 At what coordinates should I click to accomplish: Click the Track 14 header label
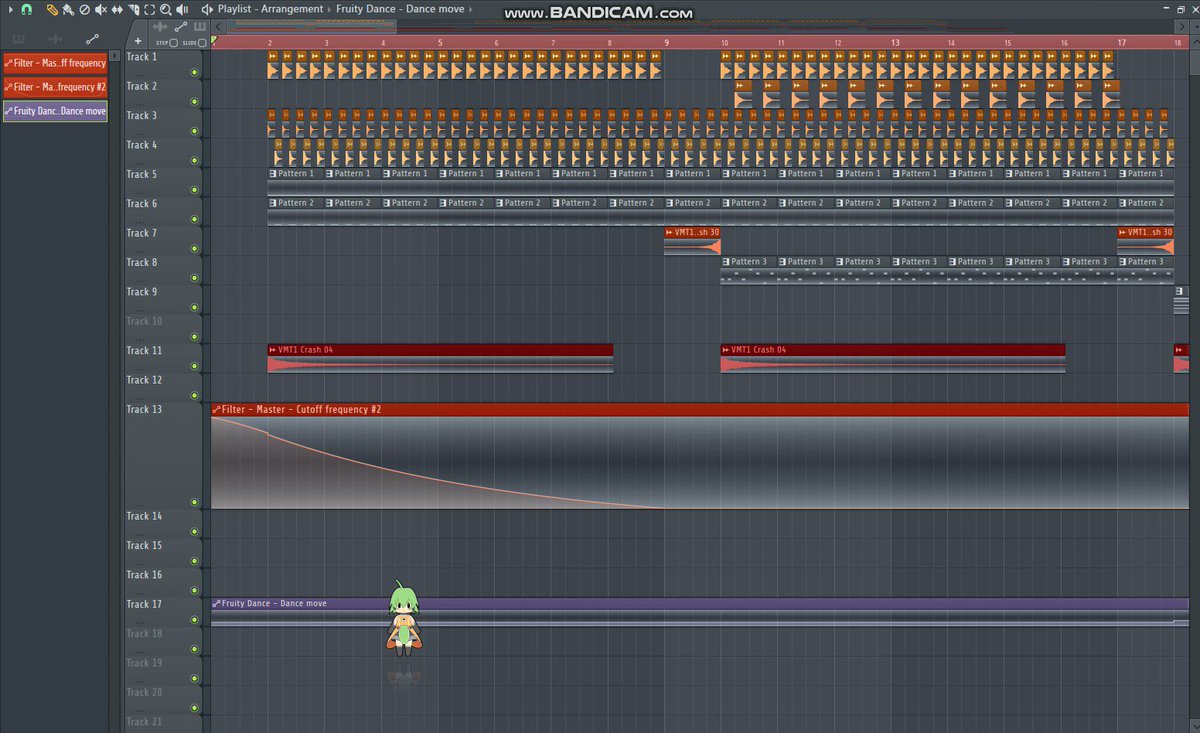144,516
